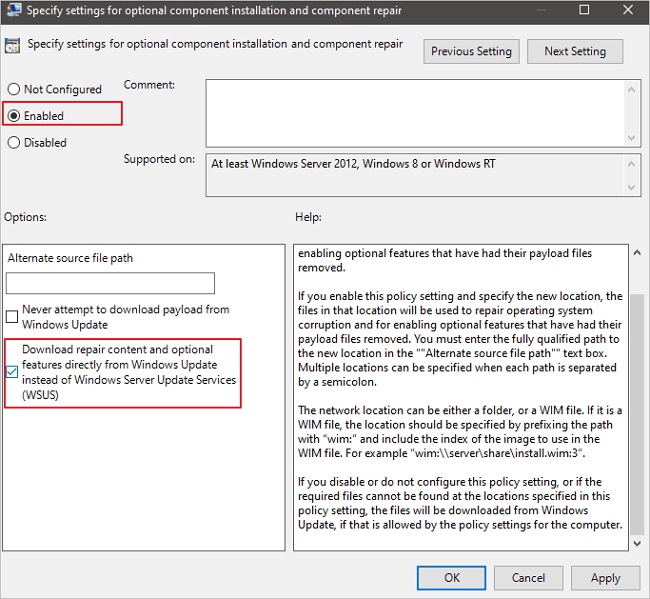Click the Apply button
650x599 pixels.
(605, 577)
